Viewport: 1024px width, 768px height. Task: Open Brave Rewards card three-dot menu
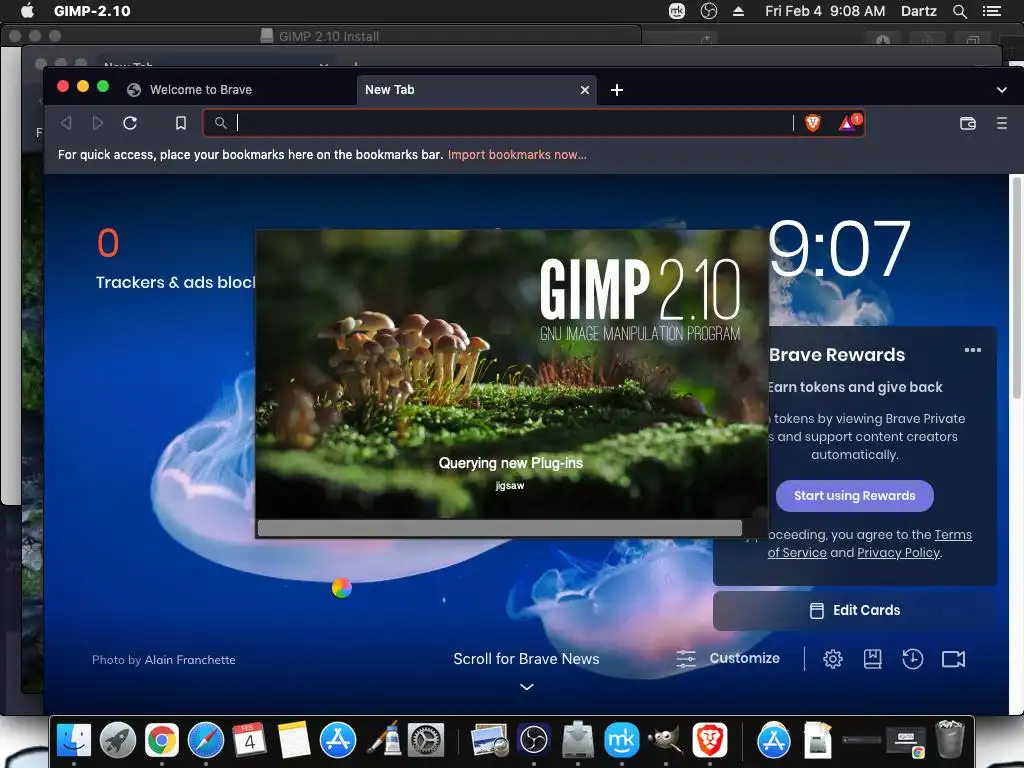coord(972,350)
